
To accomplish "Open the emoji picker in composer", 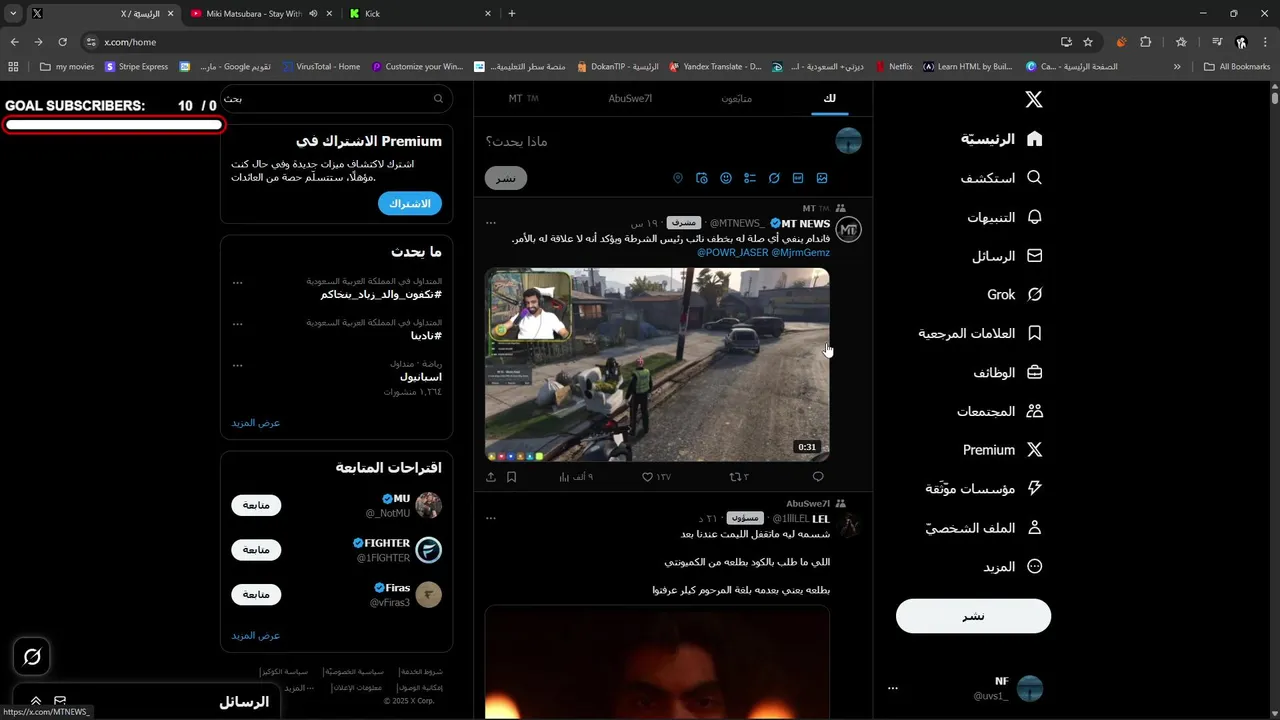I will click(726, 178).
